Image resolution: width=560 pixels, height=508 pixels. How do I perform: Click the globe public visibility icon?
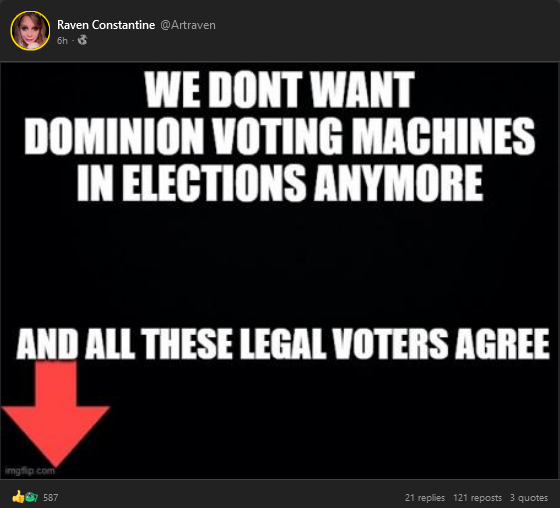[x=82, y=40]
